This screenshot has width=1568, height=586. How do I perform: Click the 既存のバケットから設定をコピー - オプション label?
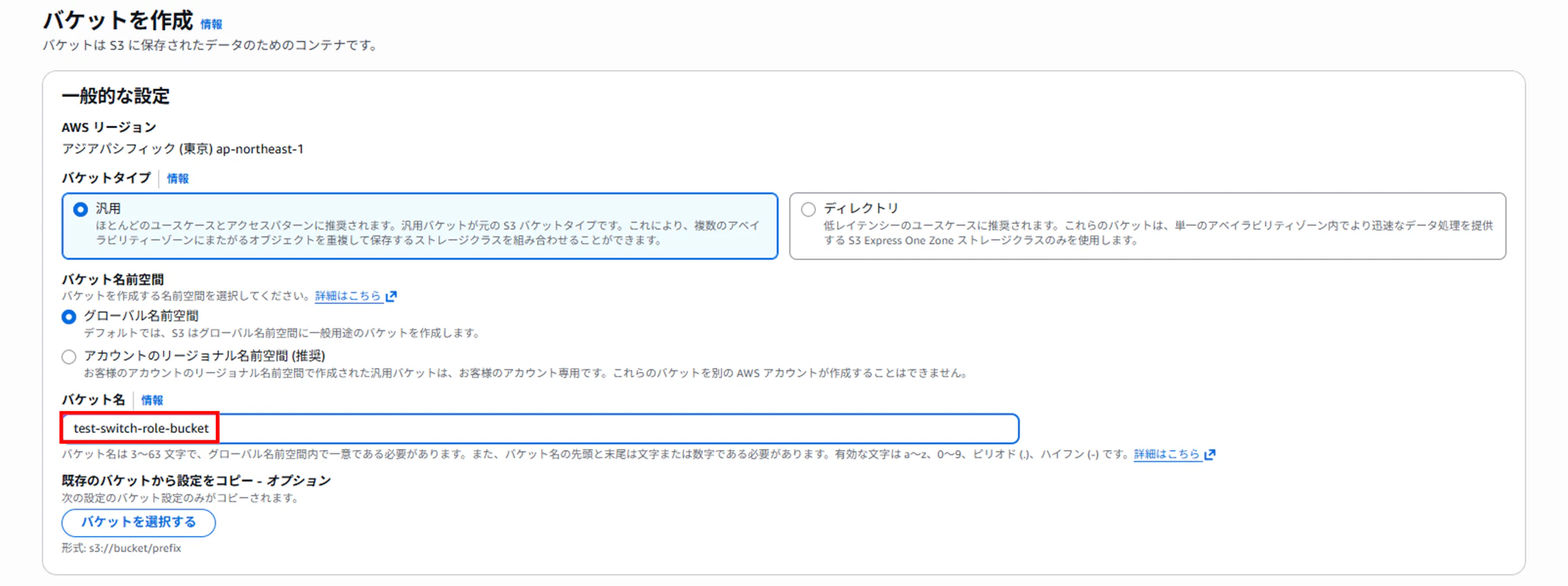tap(196, 481)
